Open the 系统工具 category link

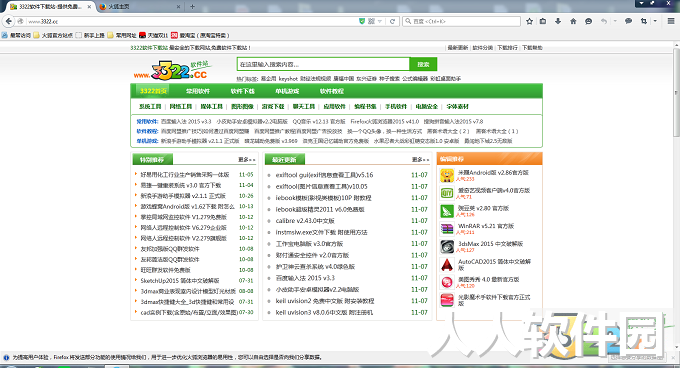click(x=150, y=106)
